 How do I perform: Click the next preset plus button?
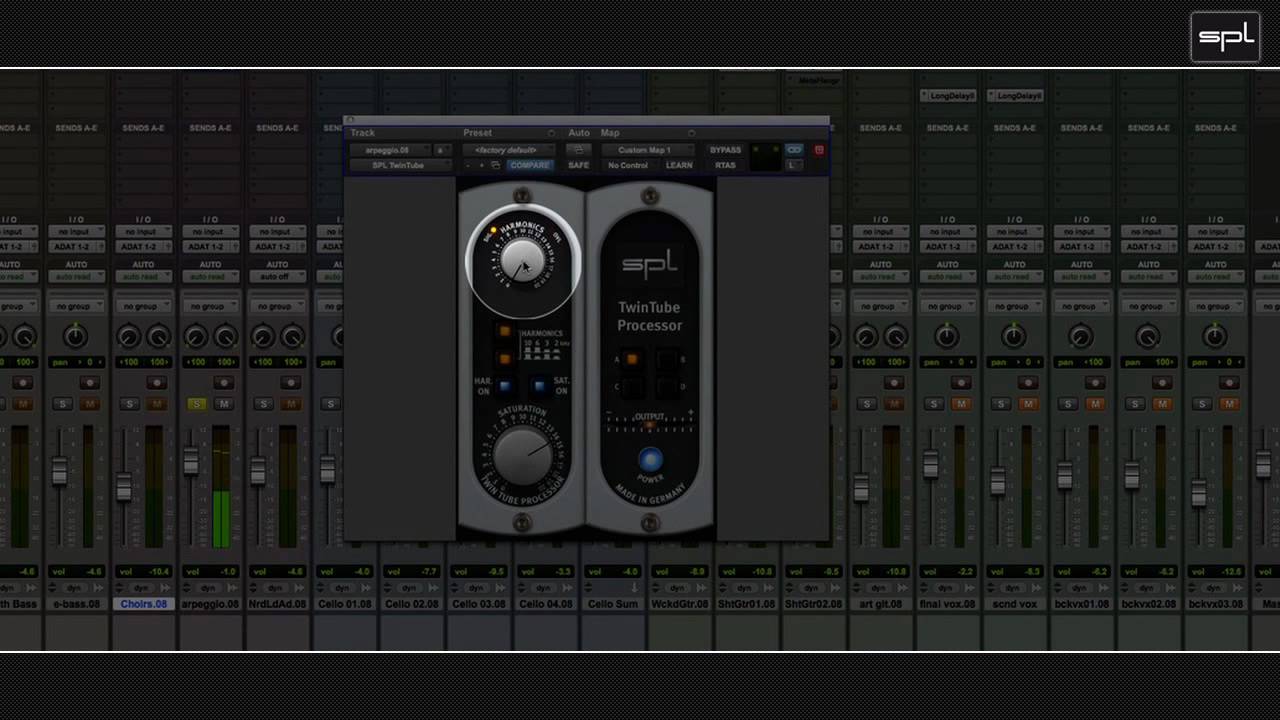[481, 165]
